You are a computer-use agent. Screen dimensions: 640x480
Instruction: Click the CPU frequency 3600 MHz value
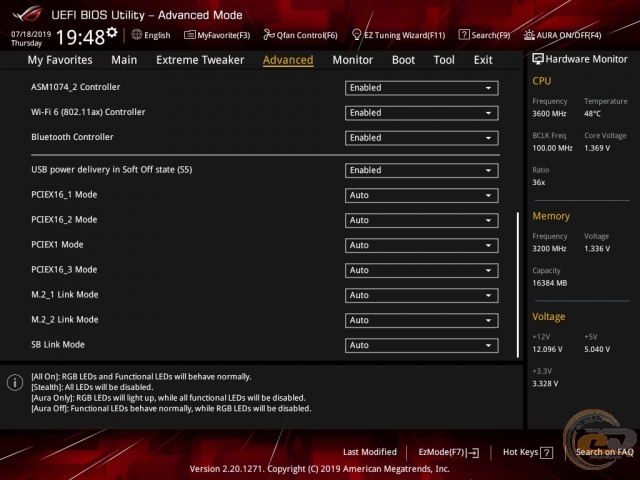pyautogui.click(x=549, y=113)
